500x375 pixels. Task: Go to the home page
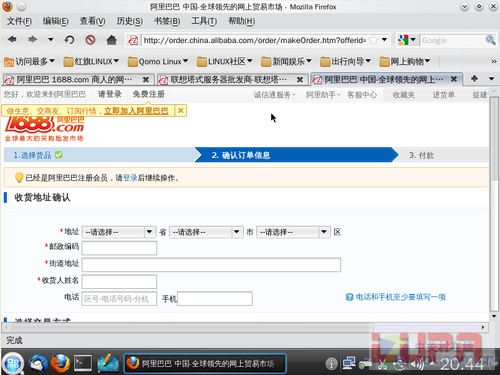coord(111,40)
